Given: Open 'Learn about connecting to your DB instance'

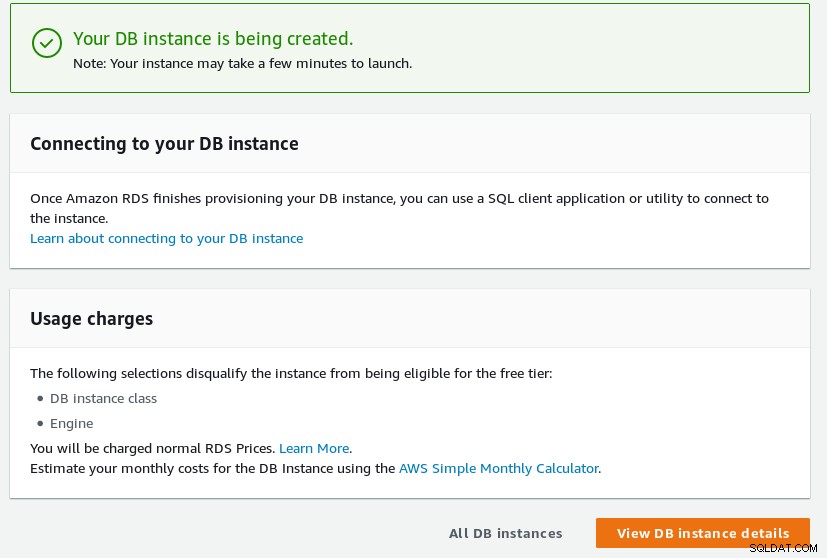Looking at the screenshot, I should (167, 238).
